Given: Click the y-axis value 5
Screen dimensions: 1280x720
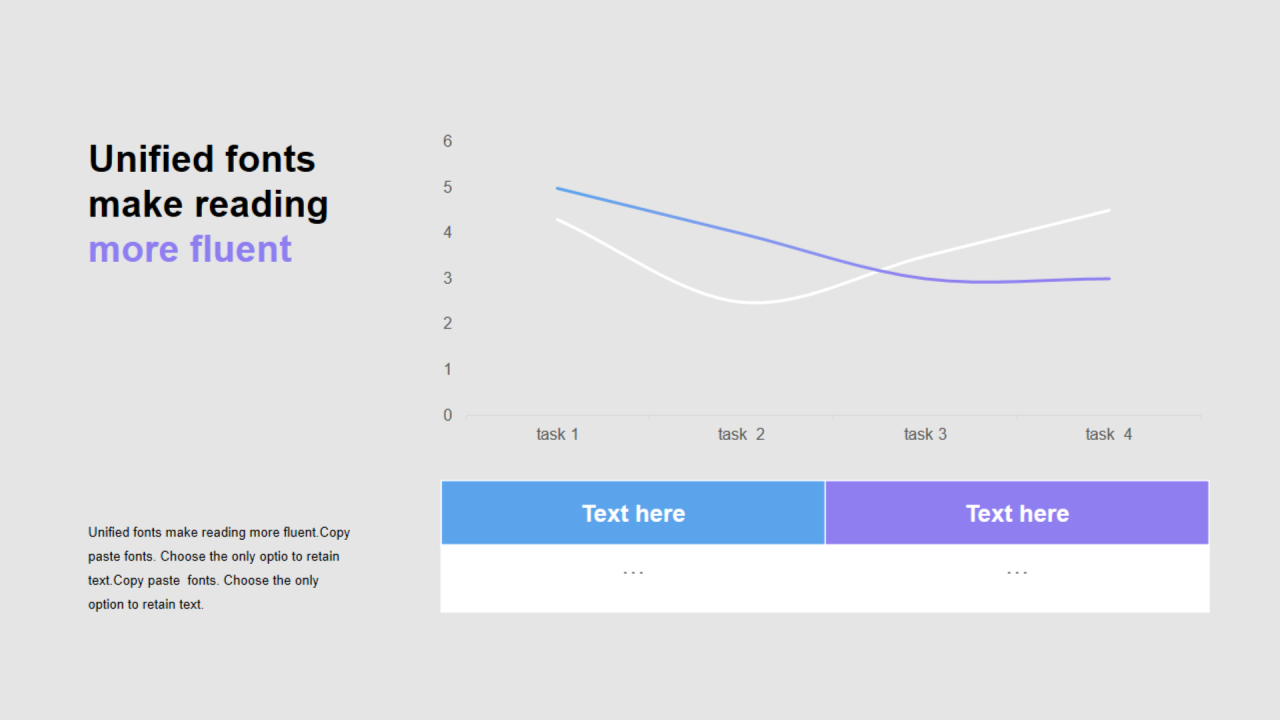Looking at the screenshot, I should pos(448,187).
